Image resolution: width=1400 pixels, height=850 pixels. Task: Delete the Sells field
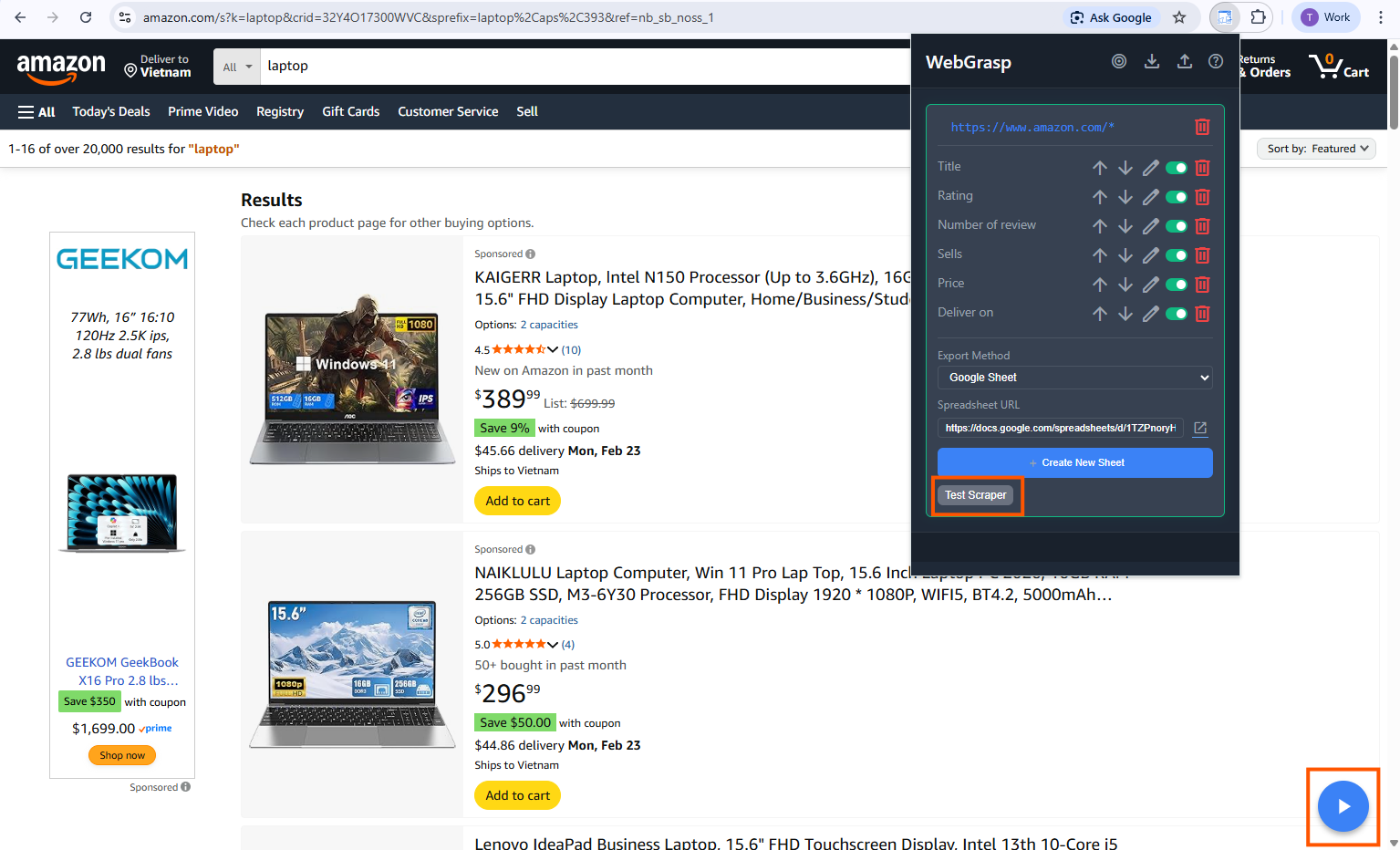tap(1202, 255)
